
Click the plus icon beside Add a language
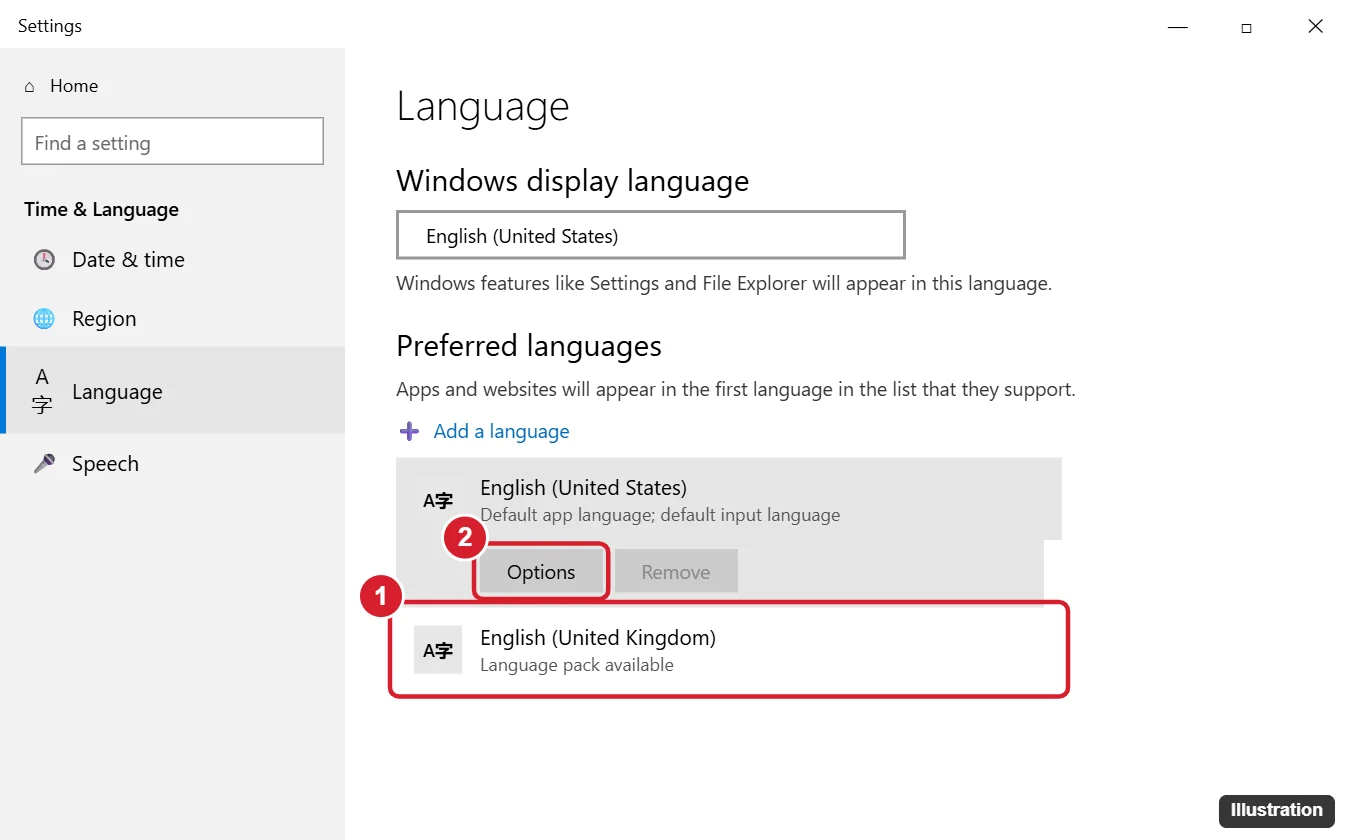[409, 432]
